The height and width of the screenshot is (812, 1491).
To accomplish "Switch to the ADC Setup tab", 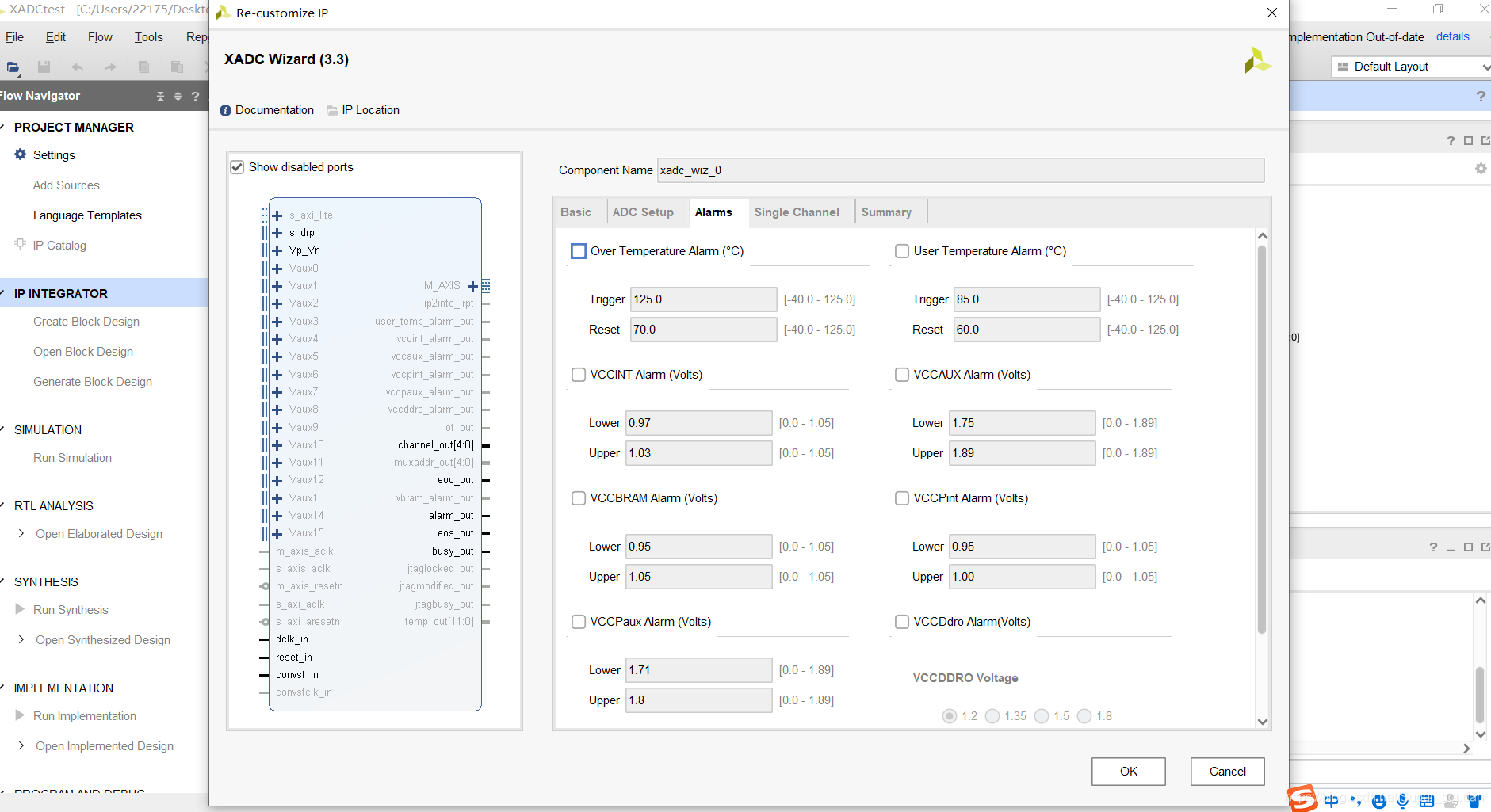I will tap(643, 212).
